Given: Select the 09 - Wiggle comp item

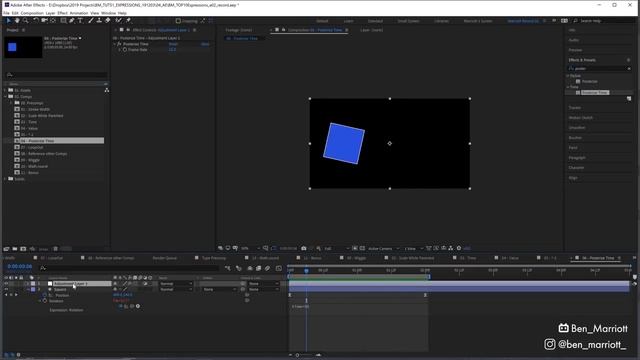Looking at the screenshot, I should pos(30,160).
